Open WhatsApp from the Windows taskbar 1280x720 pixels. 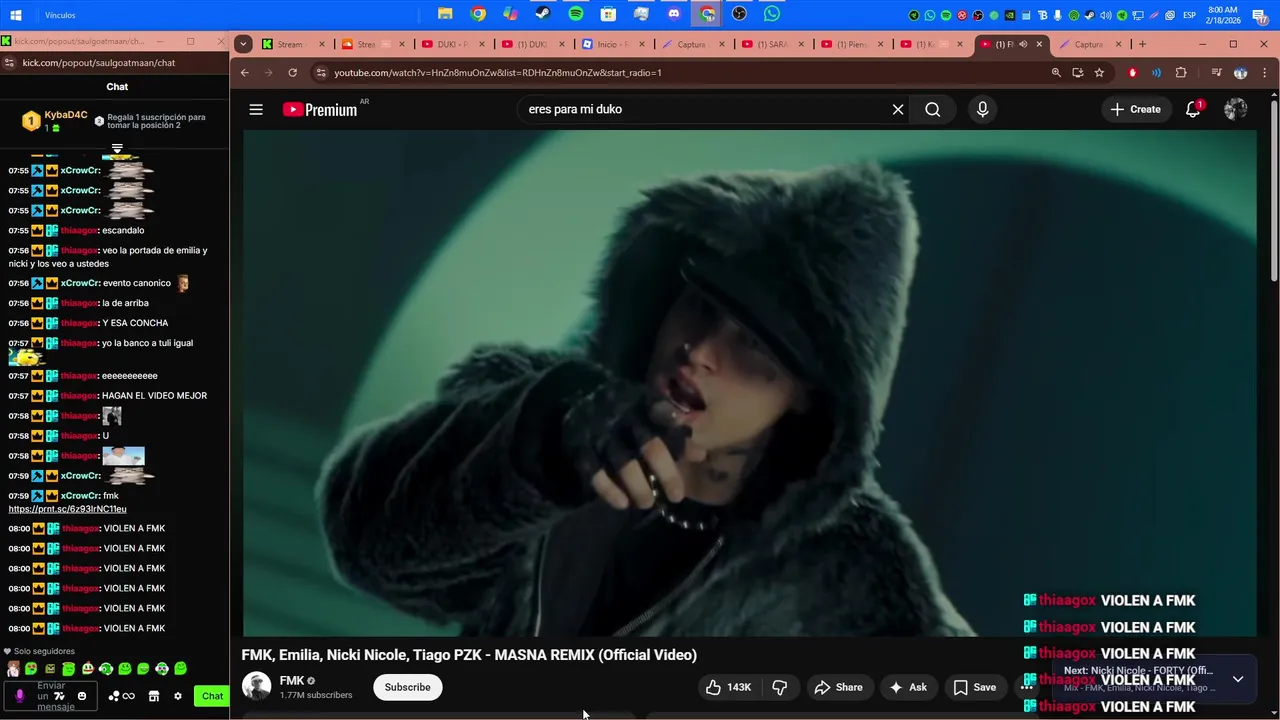[x=772, y=14]
